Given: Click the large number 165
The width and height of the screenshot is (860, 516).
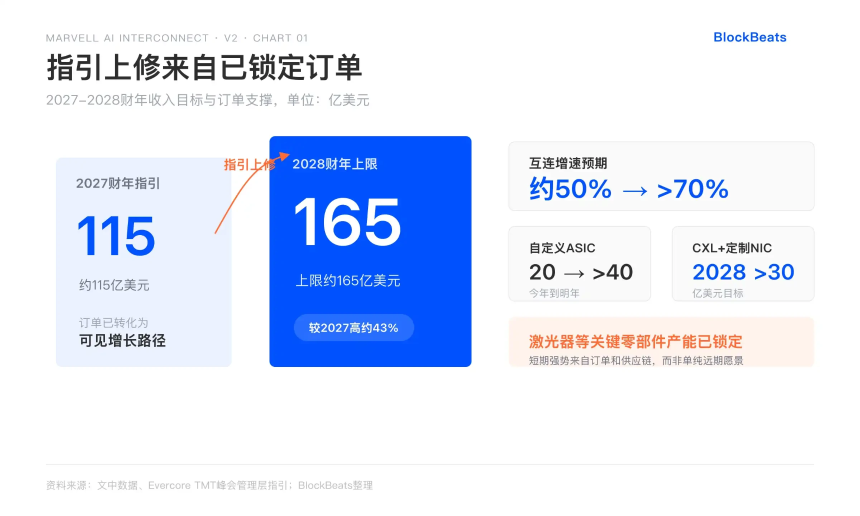Looking at the screenshot, I should coord(348,223).
